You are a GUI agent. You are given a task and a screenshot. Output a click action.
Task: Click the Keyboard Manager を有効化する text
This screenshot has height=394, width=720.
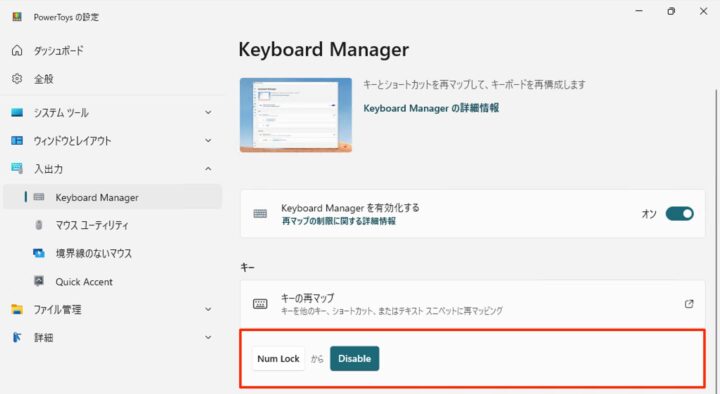(x=350, y=208)
